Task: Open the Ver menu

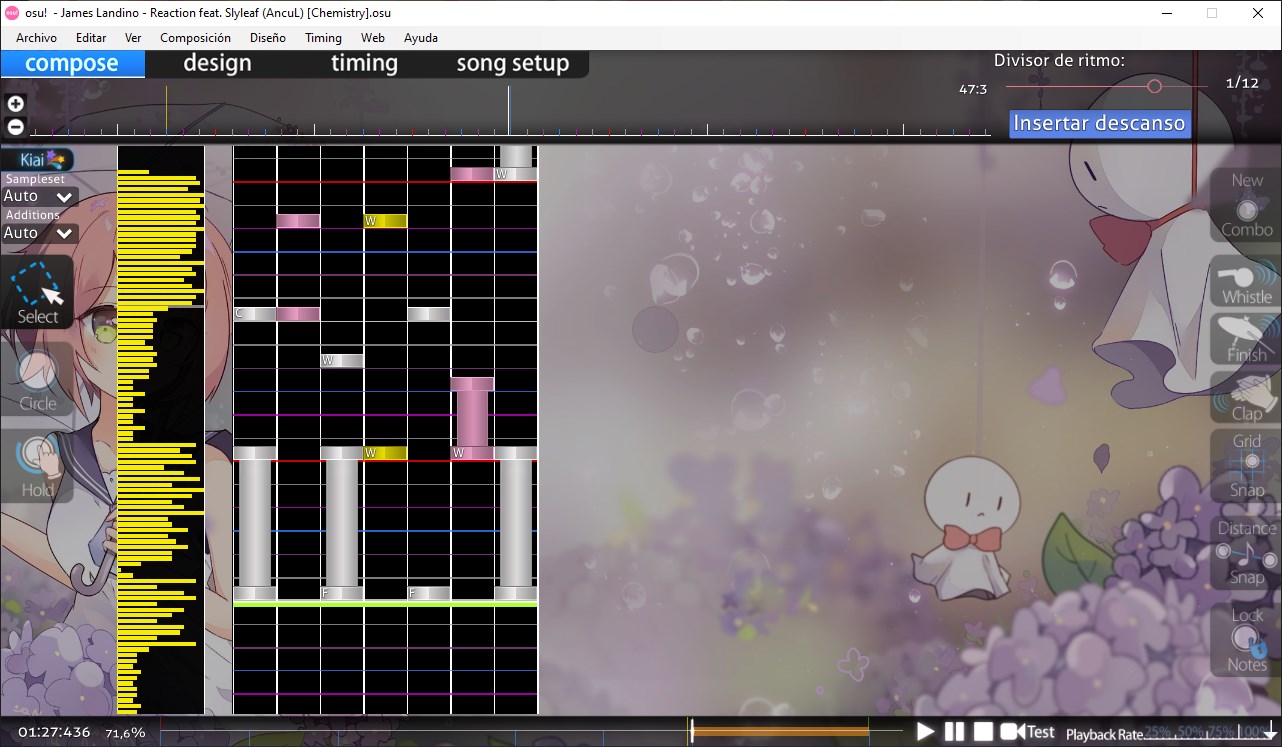Action: coord(133,37)
